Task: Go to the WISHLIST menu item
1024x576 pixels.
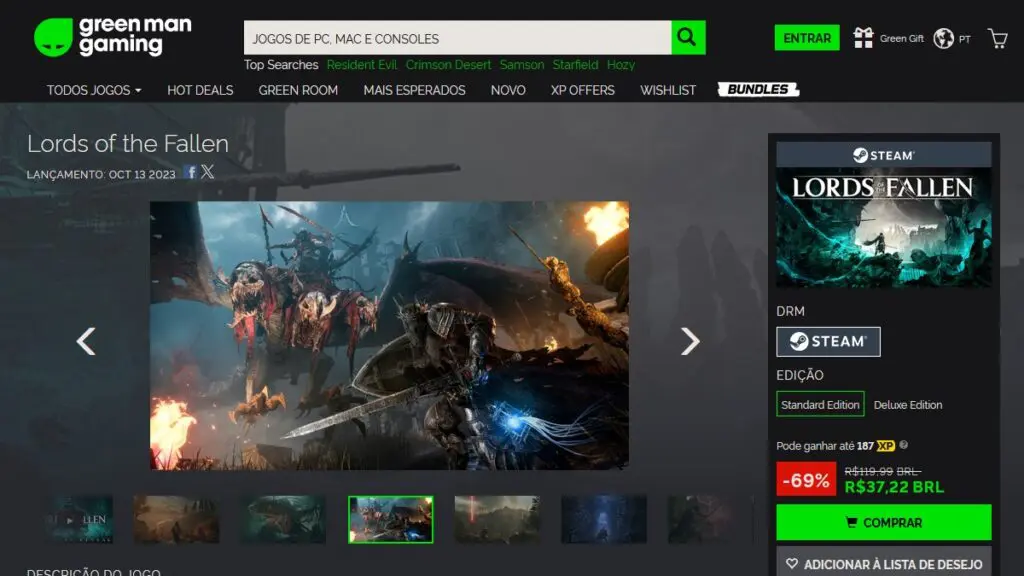Action: (668, 89)
